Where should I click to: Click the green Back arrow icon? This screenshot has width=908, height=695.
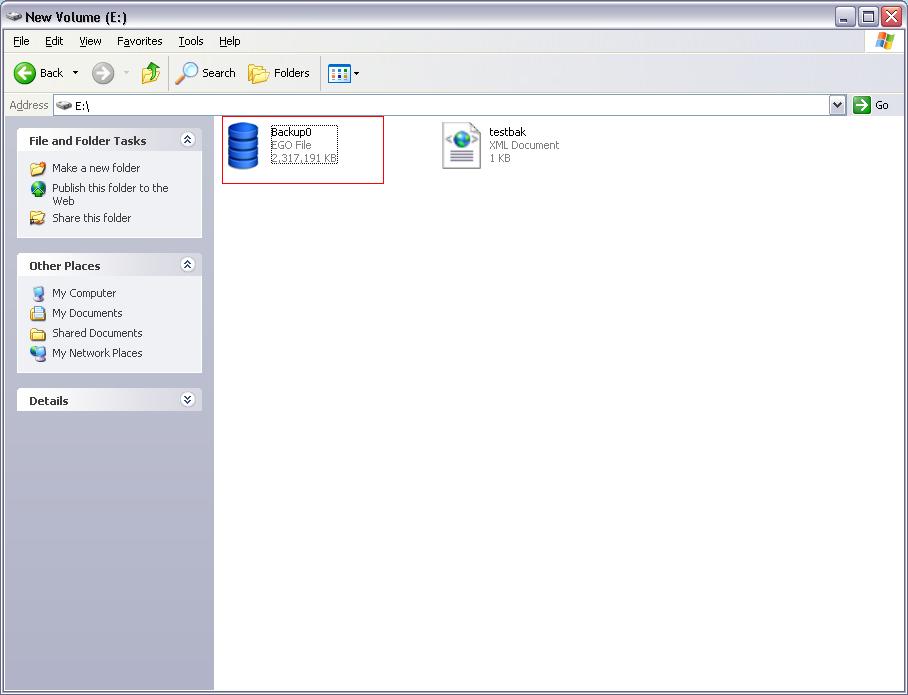pos(25,73)
